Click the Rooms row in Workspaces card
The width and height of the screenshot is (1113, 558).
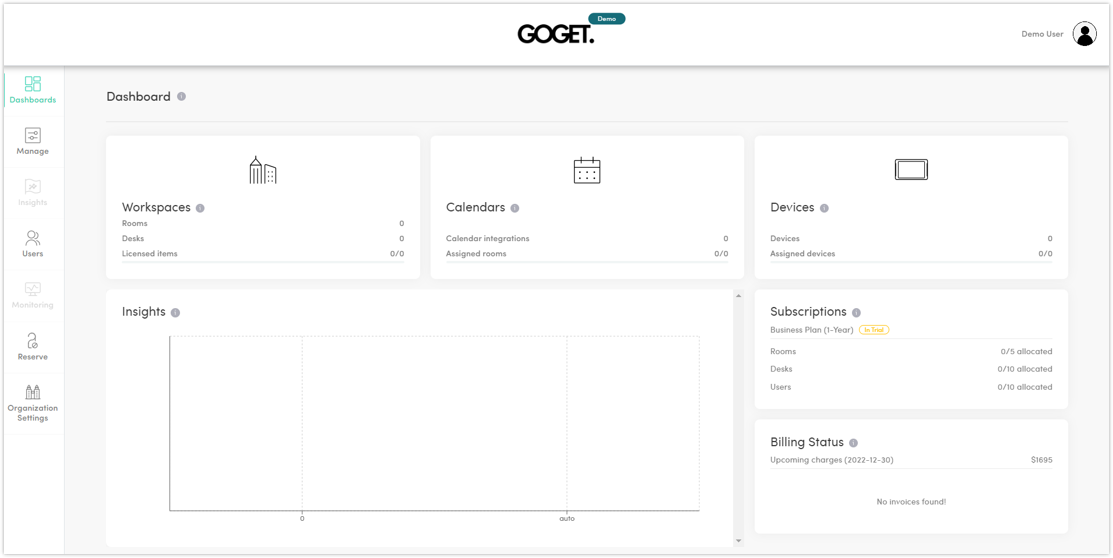[x=263, y=224]
